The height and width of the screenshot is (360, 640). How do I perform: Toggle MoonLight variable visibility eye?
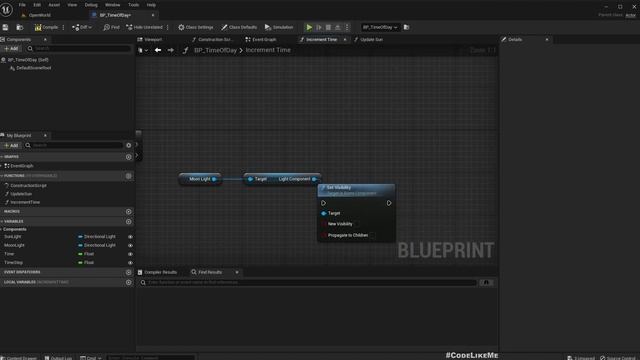point(130,245)
